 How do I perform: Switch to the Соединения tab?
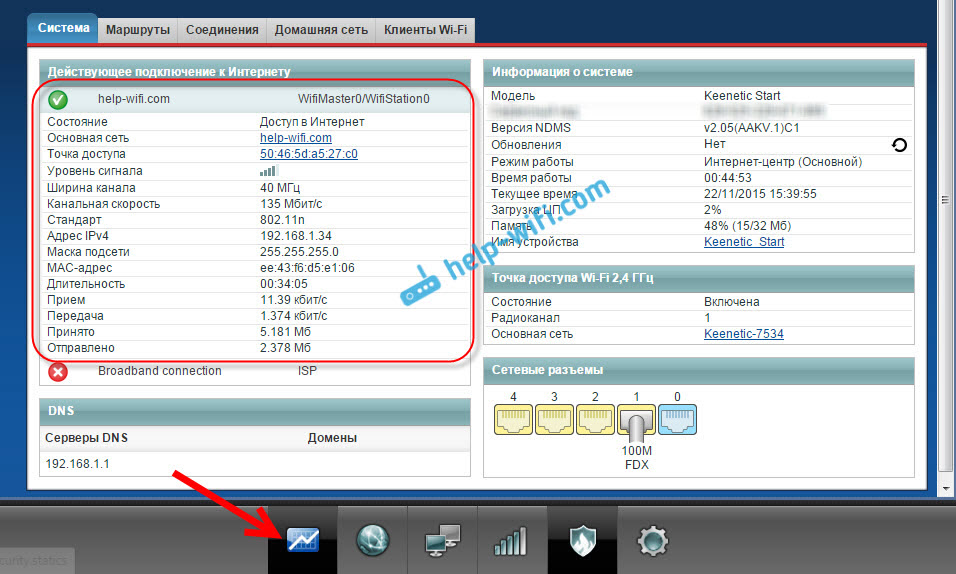click(221, 30)
